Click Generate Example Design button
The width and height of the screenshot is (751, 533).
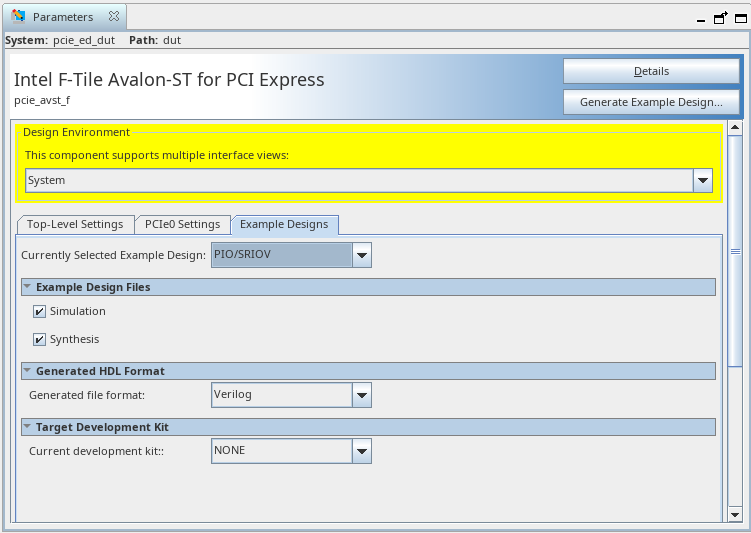click(x=651, y=102)
